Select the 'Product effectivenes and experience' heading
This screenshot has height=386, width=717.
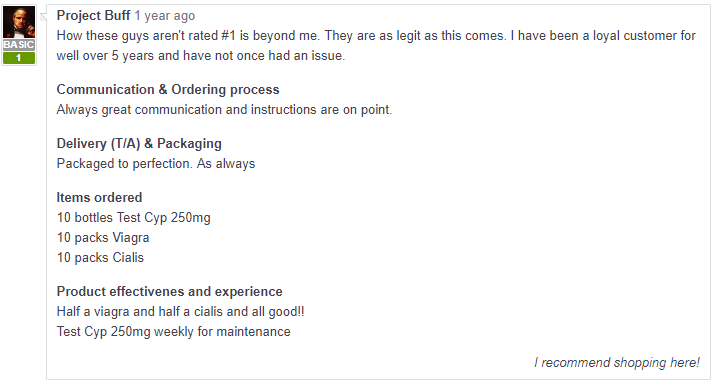[170, 292]
